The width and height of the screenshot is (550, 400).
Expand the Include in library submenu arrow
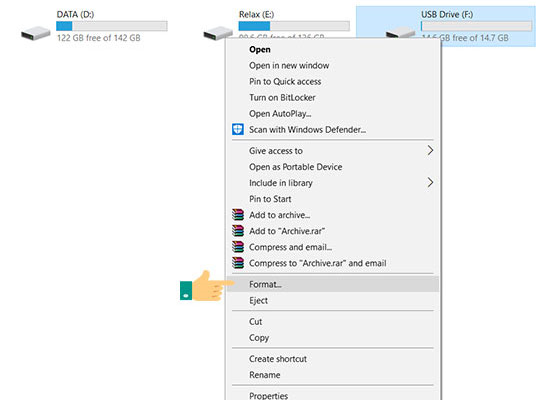430,182
